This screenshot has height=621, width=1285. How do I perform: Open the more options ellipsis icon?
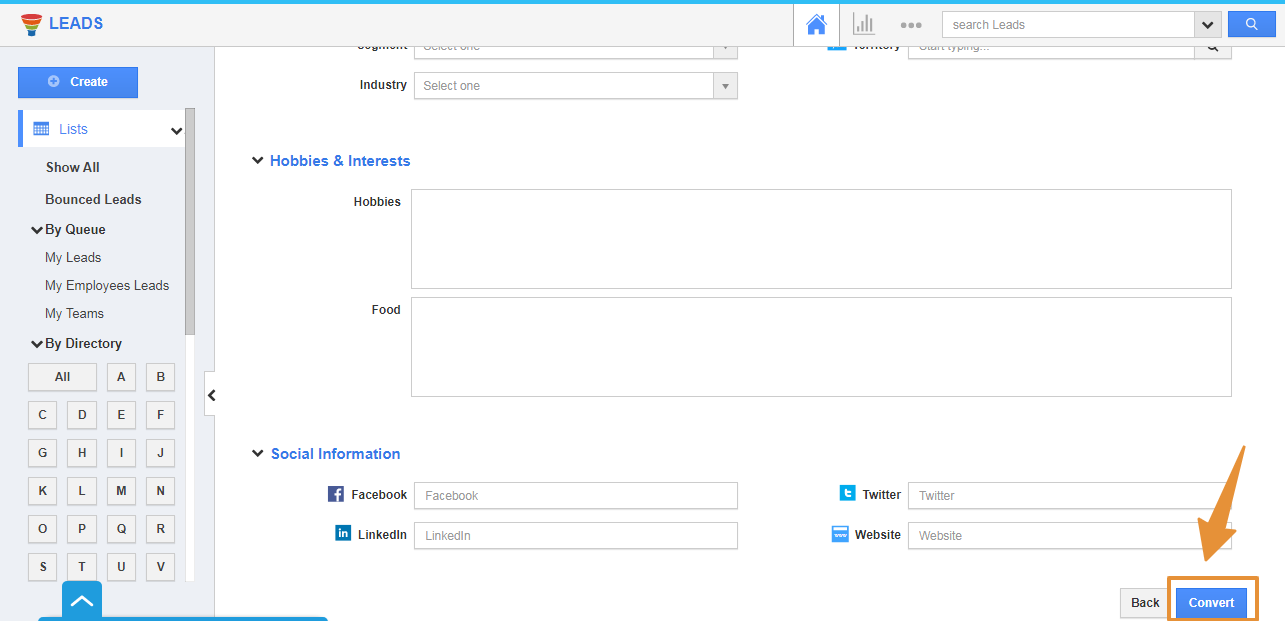click(x=910, y=25)
